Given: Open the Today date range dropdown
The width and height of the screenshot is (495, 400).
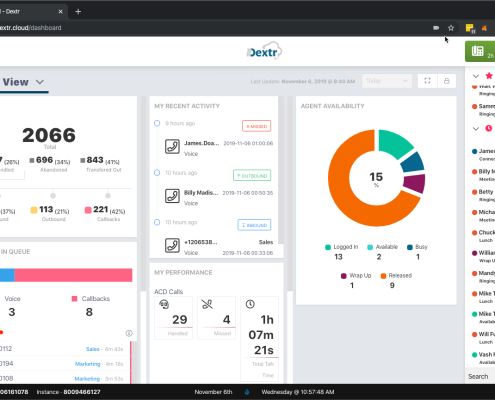Looking at the screenshot, I should pos(387,81).
